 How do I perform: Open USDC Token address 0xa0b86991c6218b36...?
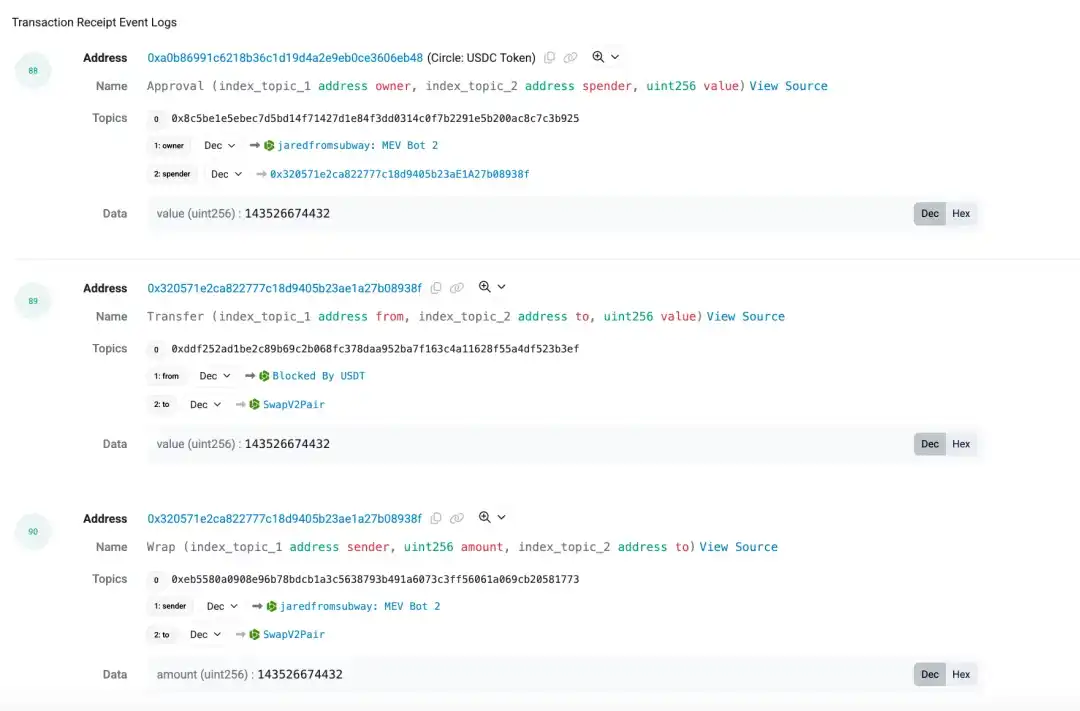[x=285, y=58]
